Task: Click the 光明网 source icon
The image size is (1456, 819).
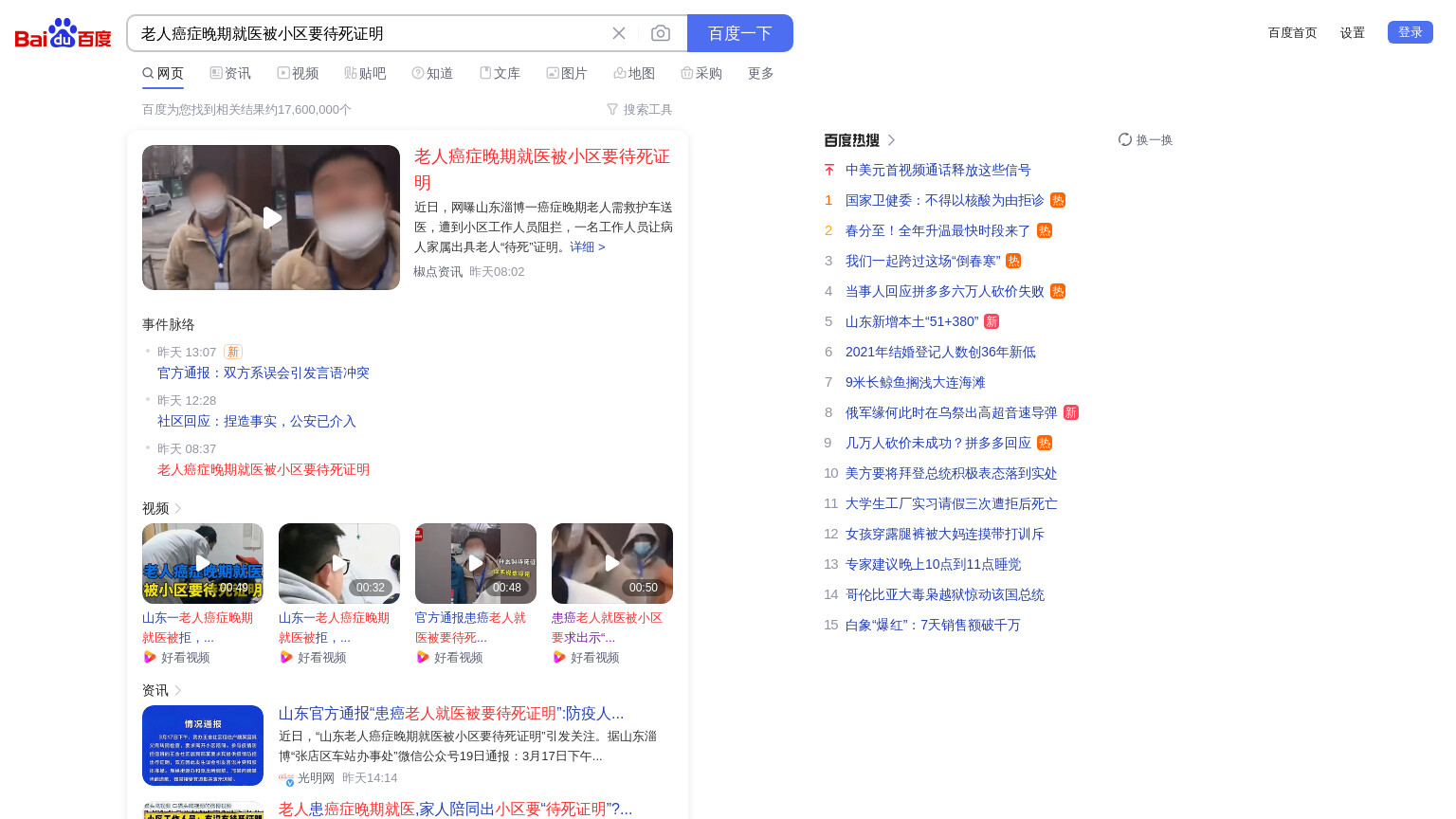Action: pyautogui.click(x=286, y=778)
